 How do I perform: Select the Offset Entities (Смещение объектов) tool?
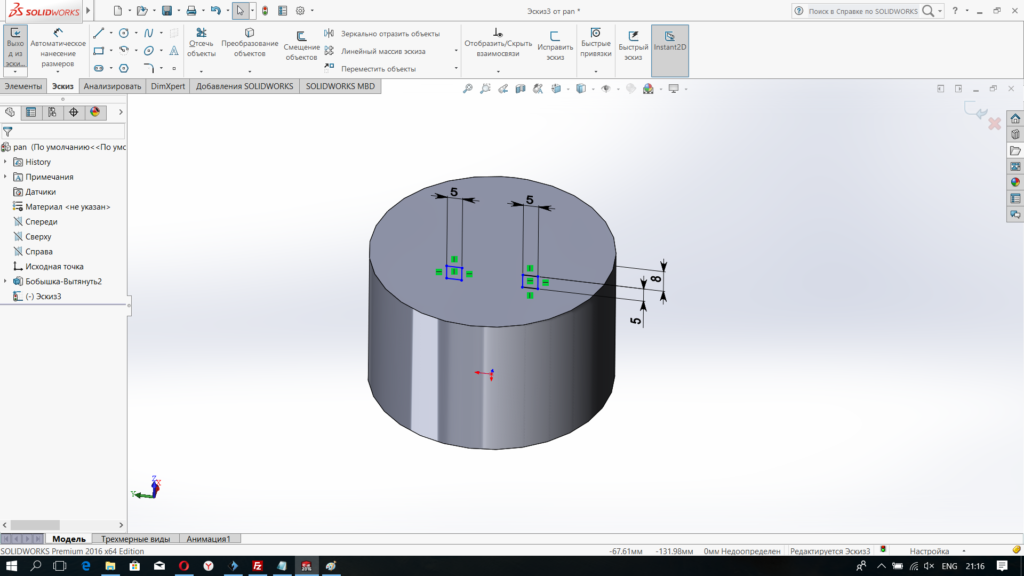301,36
